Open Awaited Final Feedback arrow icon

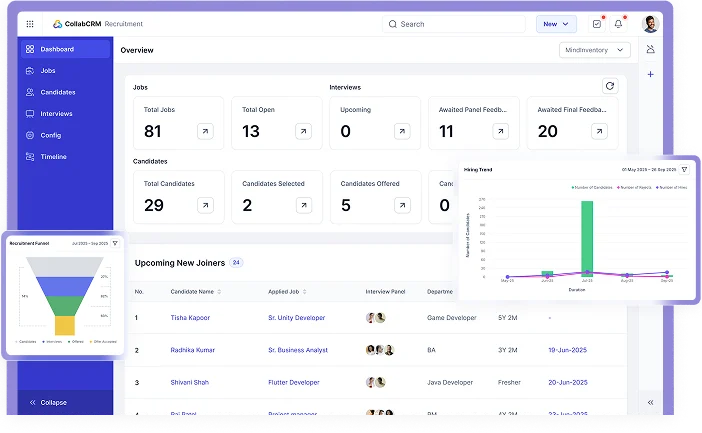598,131
